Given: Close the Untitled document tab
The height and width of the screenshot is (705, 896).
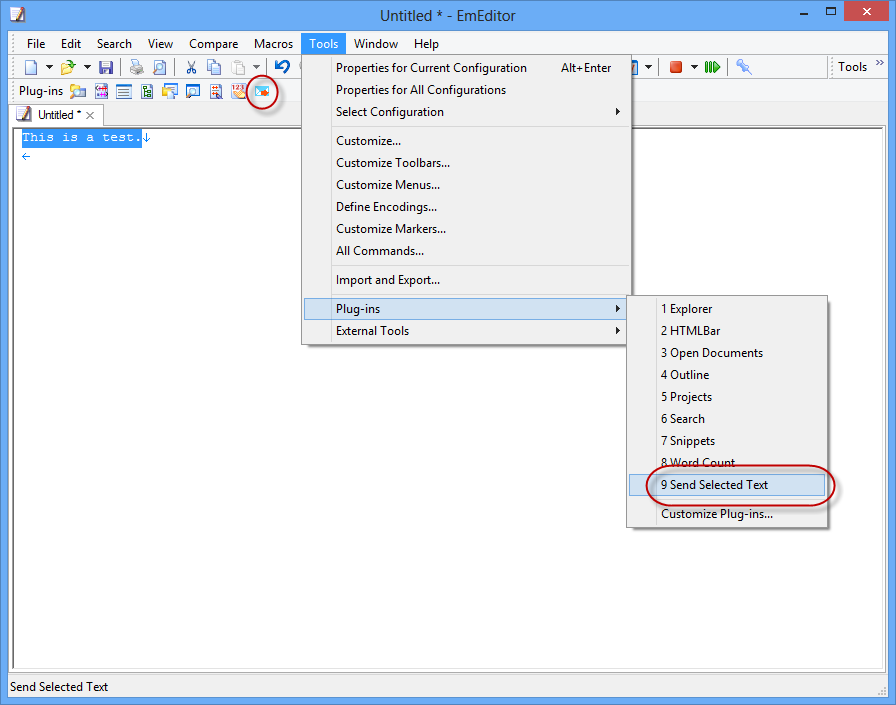Looking at the screenshot, I should click(x=90, y=115).
